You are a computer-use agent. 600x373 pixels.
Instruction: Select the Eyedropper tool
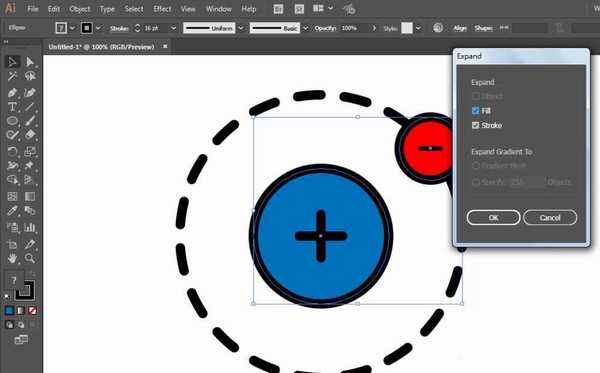12,211
